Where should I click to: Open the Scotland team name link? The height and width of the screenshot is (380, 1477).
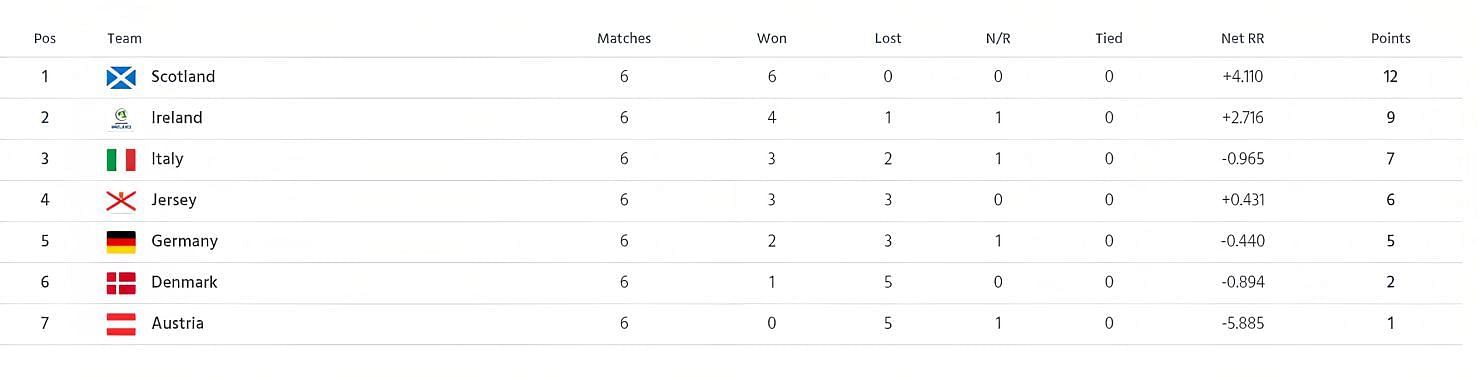183,77
